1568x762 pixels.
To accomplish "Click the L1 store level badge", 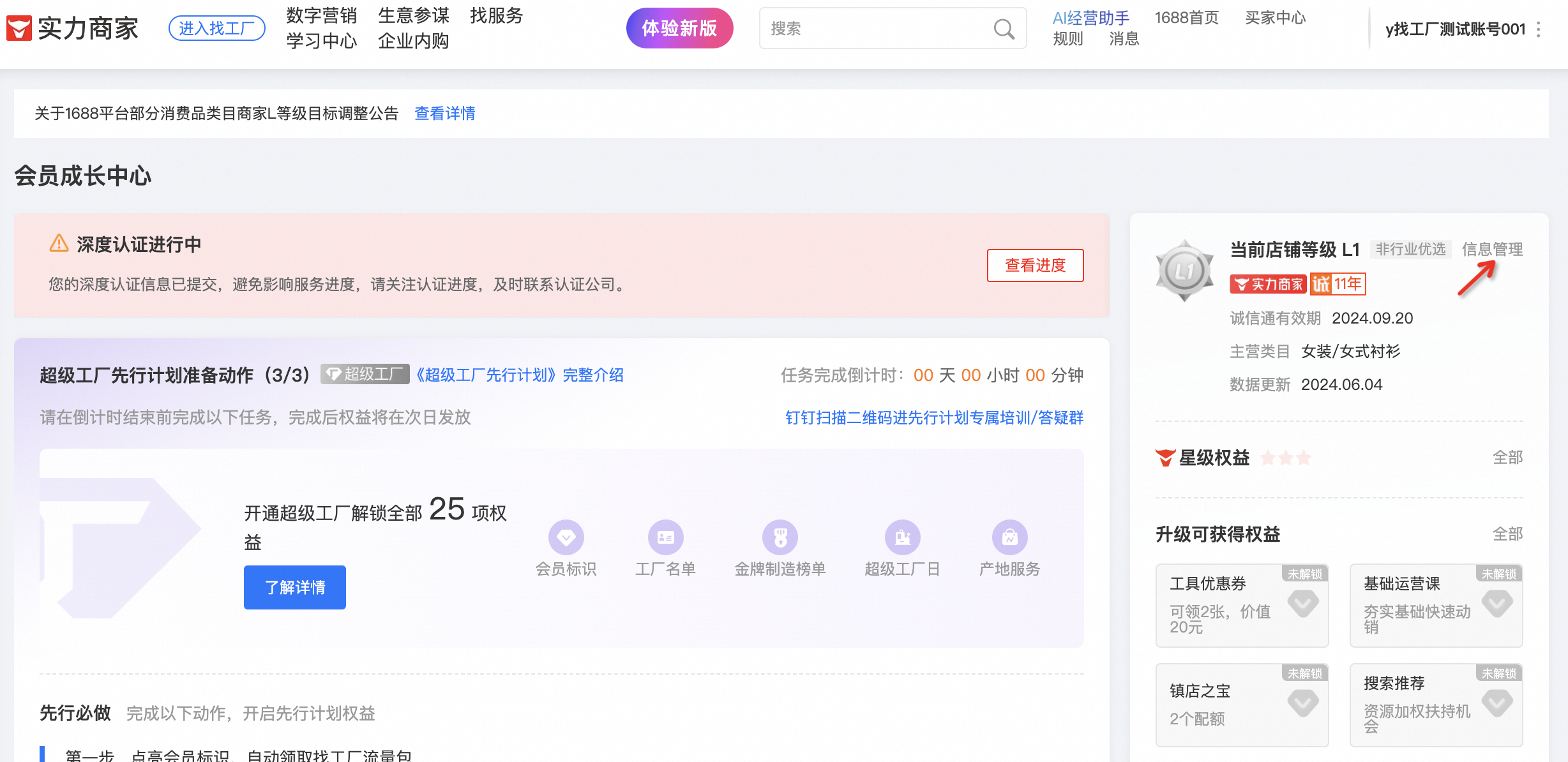I will (x=1184, y=271).
